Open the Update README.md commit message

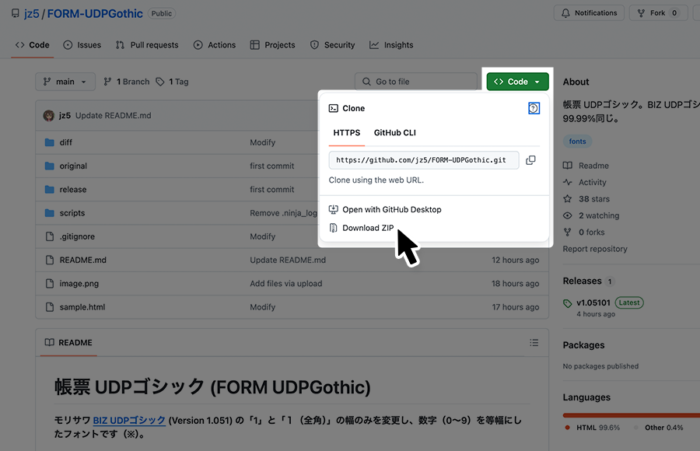[x=113, y=116]
